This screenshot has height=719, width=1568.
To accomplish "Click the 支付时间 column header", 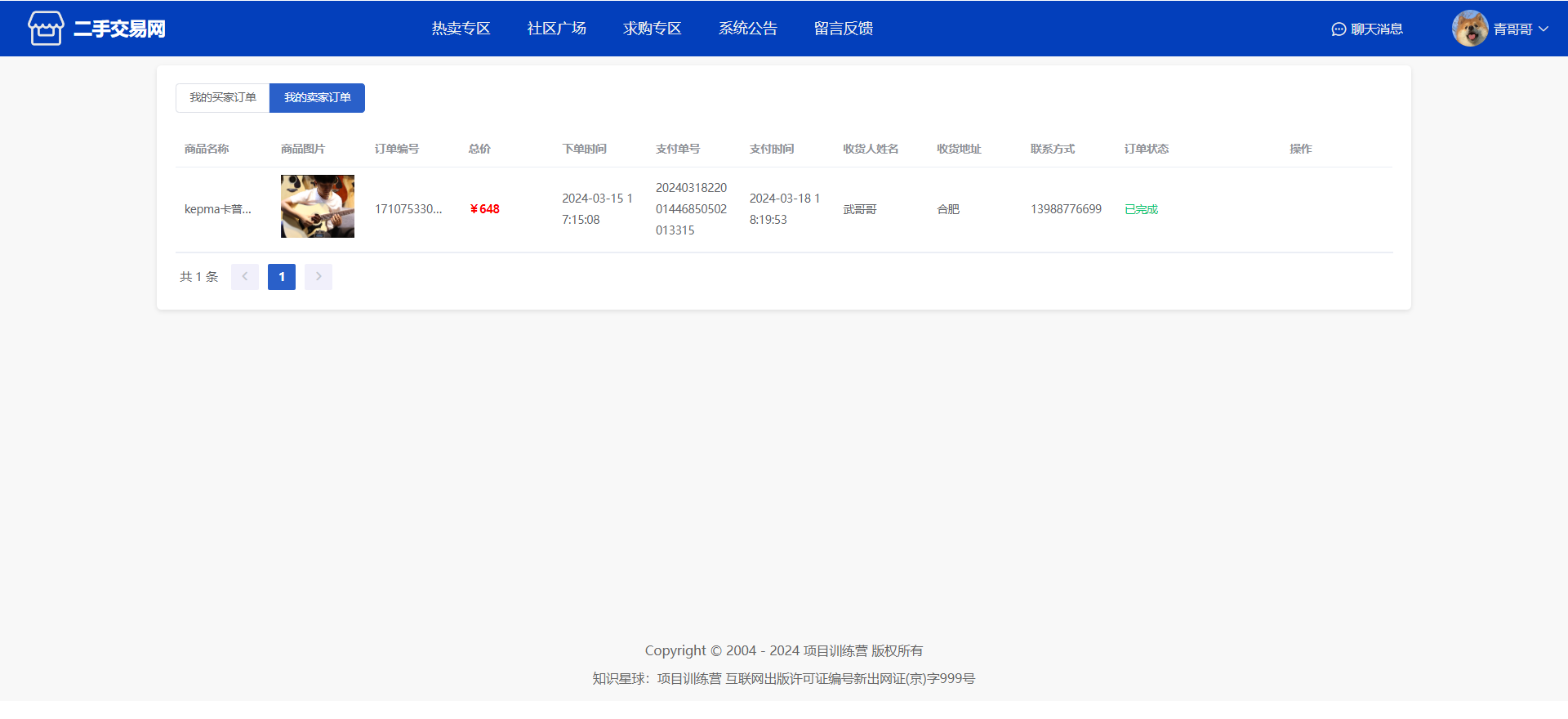I will 772,149.
